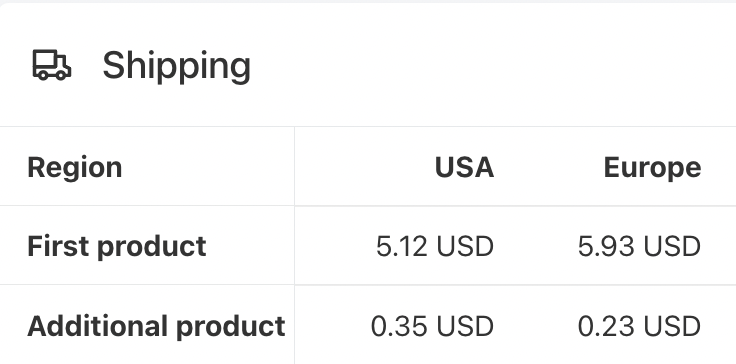Click the Europe column header
This screenshot has width=736, height=364.
click(652, 168)
